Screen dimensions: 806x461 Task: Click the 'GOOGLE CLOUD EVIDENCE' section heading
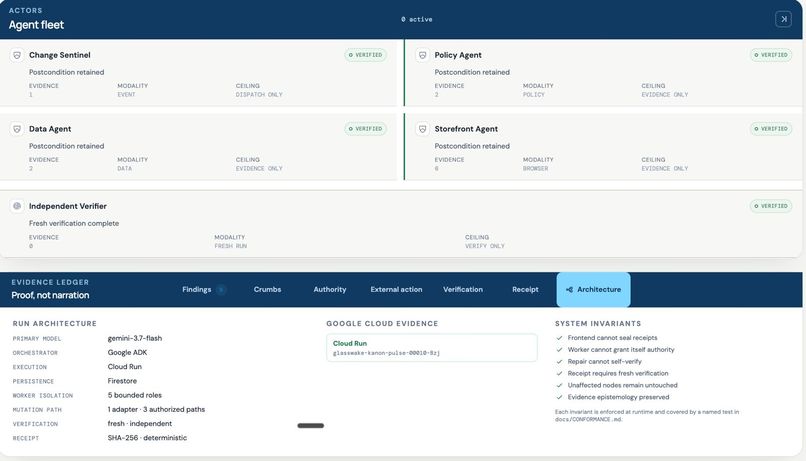point(382,324)
